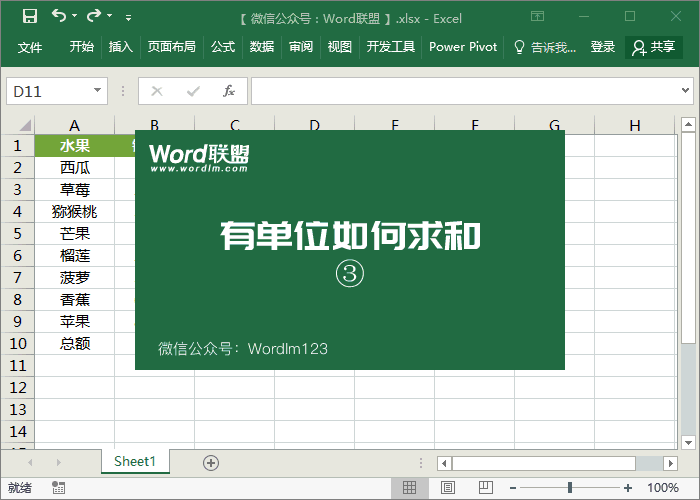This screenshot has width=700, height=500.
Task: Select the column H header
Action: coord(634,125)
